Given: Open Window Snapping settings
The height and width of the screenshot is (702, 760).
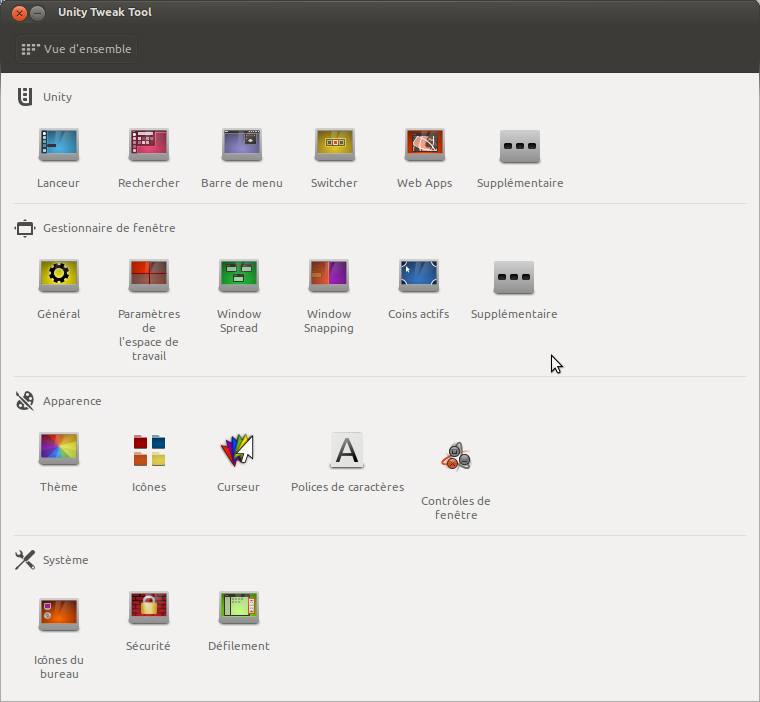Looking at the screenshot, I should (x=329, y=276).
